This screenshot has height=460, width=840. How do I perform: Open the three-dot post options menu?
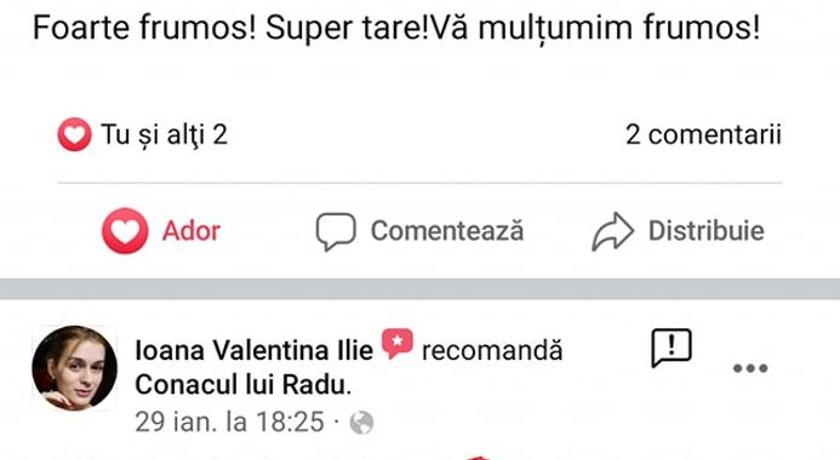point(750,369)
